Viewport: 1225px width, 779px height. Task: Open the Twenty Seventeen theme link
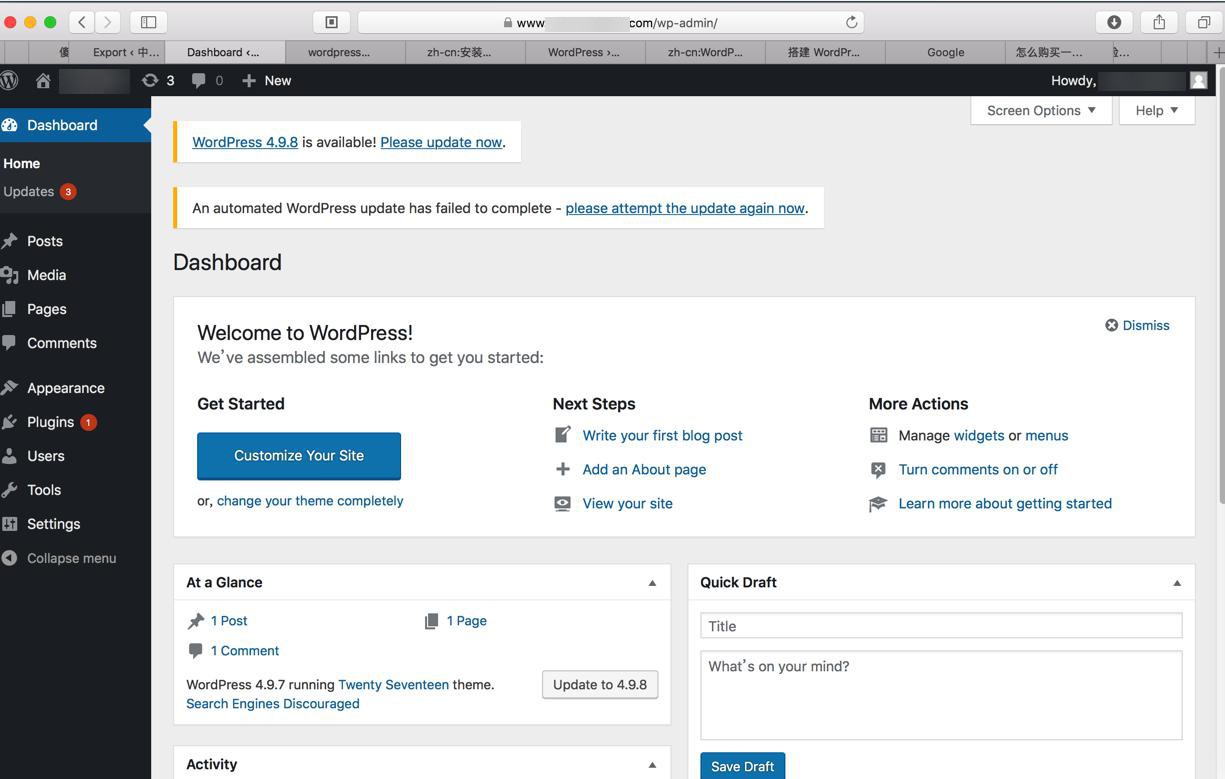[x=393, y=685]
